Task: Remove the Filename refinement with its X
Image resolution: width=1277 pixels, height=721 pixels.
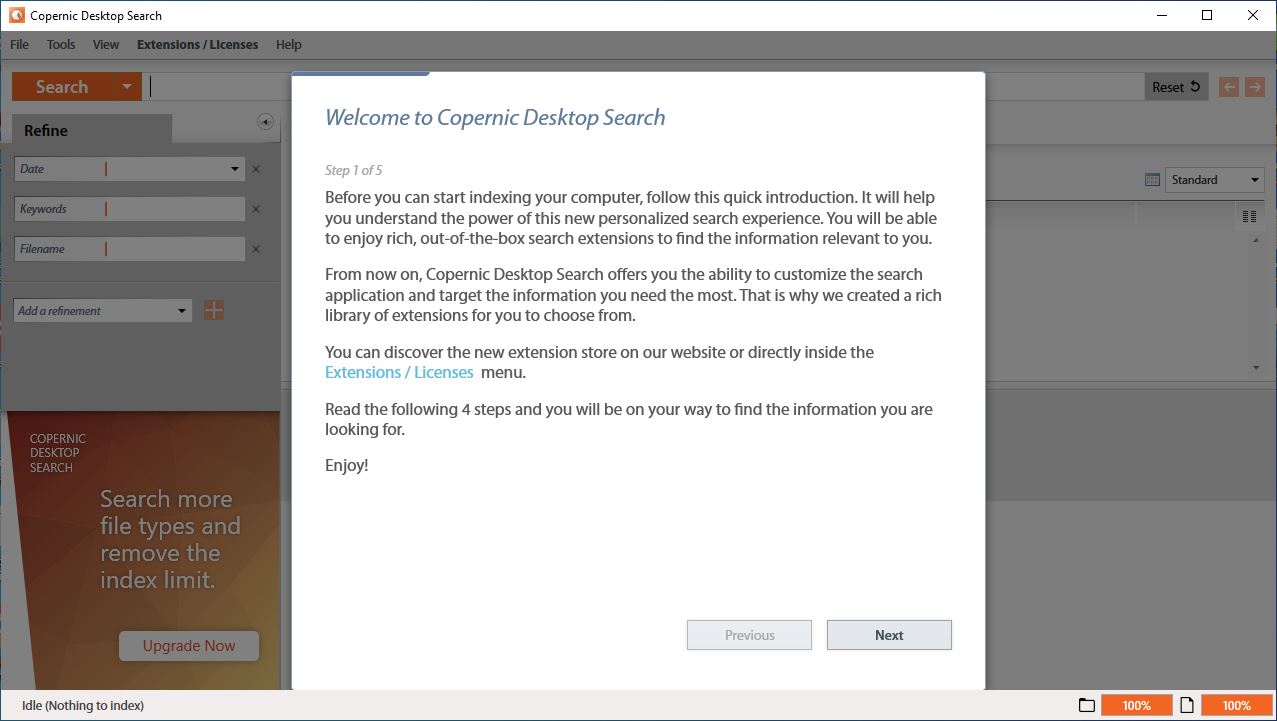Action: pyautogui.click(x=256, y=249)
